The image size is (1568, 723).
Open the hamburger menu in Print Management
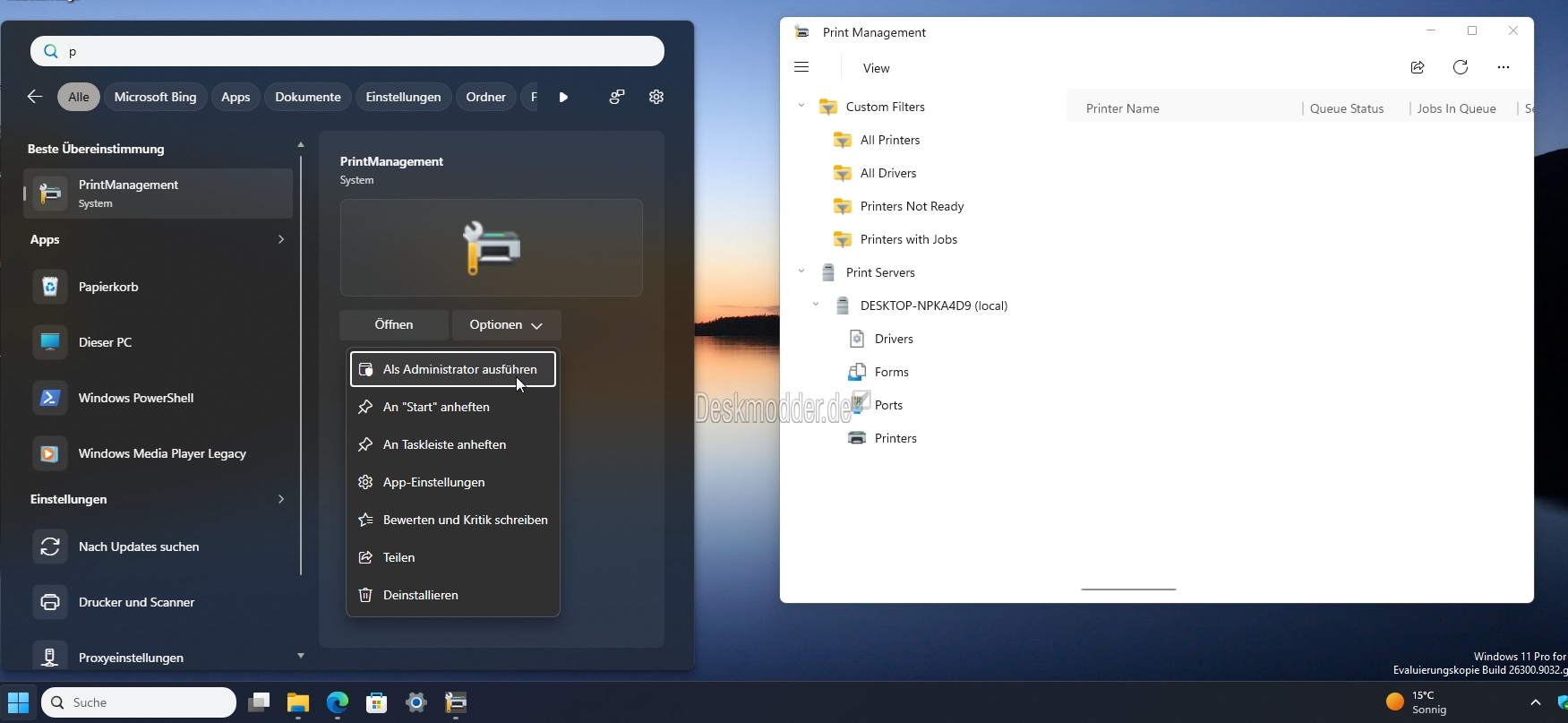[x=801, y=67]
